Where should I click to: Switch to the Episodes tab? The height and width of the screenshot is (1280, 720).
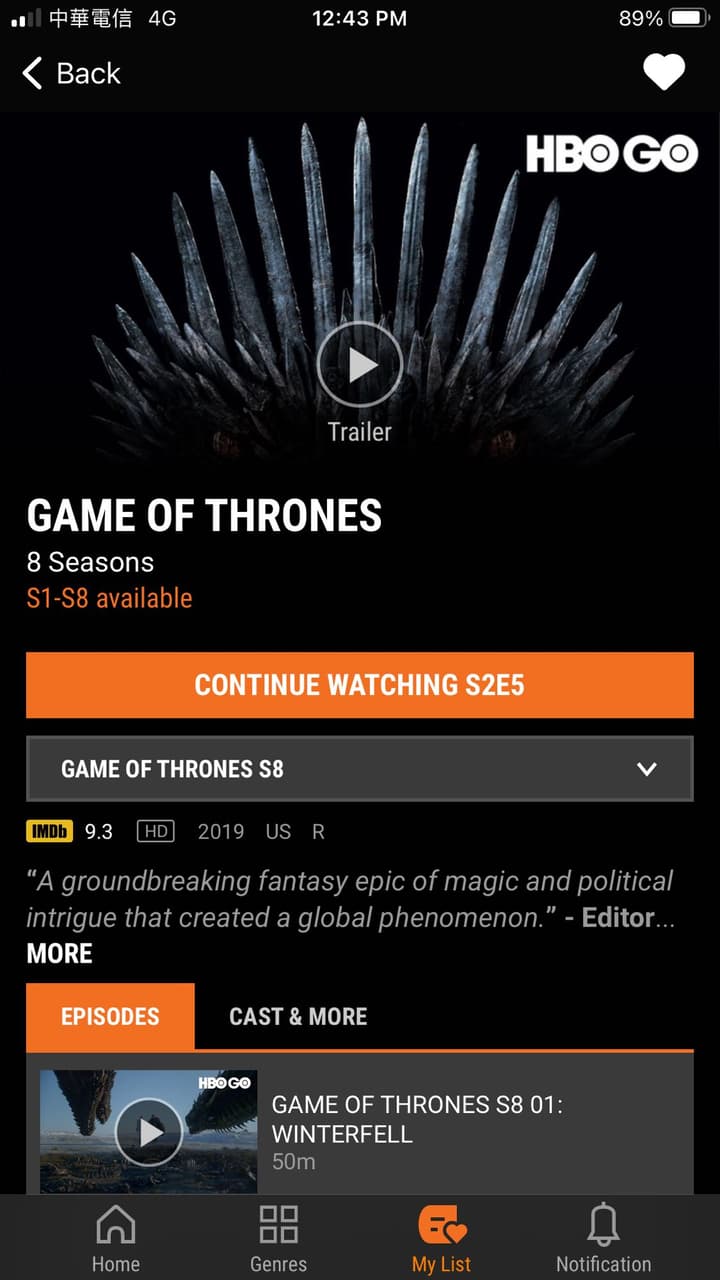tap(110, 1016)
